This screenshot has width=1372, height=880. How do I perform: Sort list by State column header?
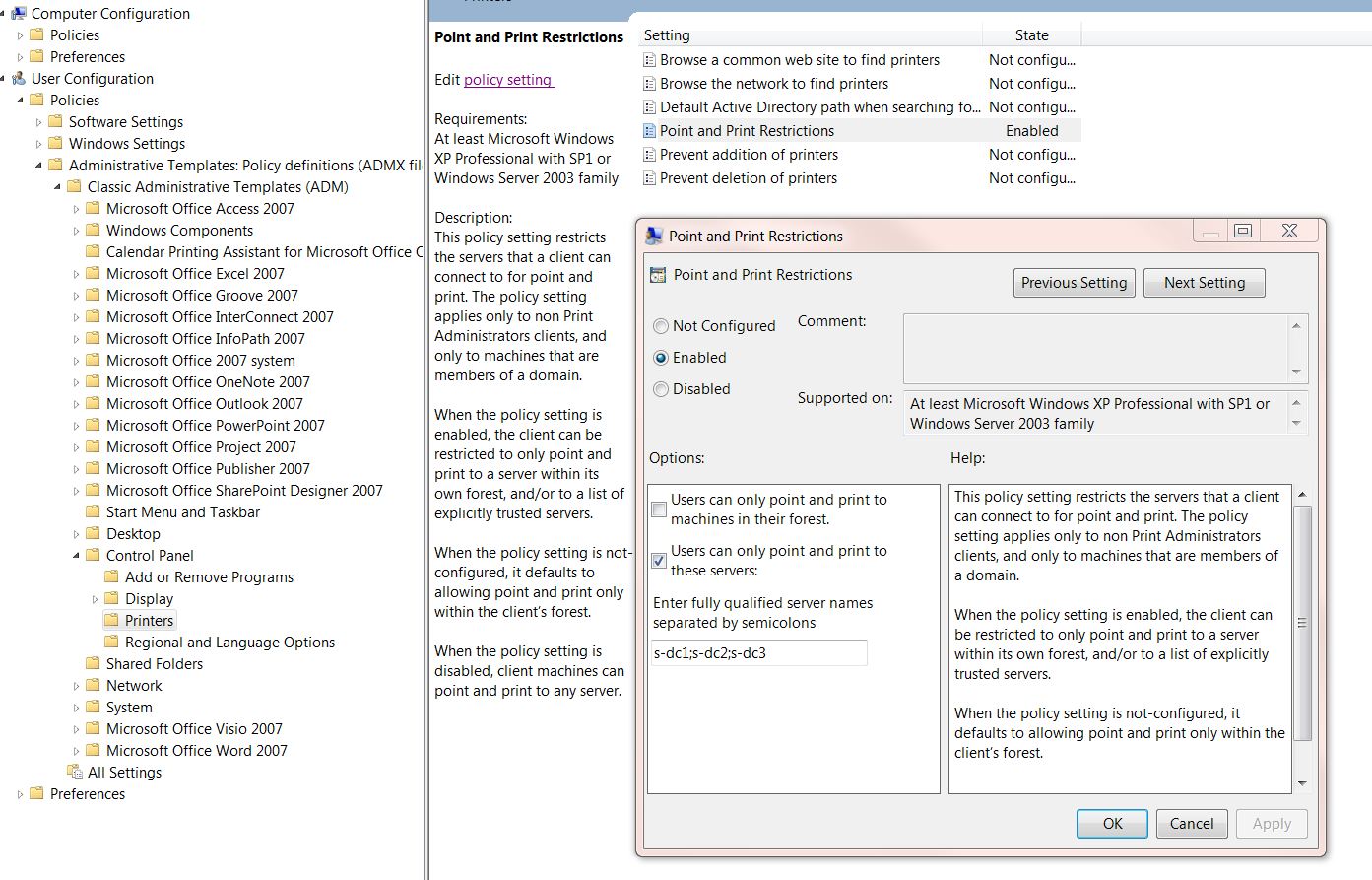[1032, 35]
